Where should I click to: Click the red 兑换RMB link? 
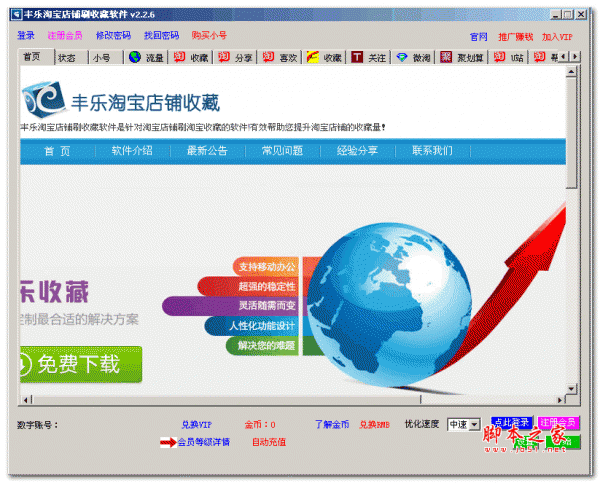pos(374,425)
